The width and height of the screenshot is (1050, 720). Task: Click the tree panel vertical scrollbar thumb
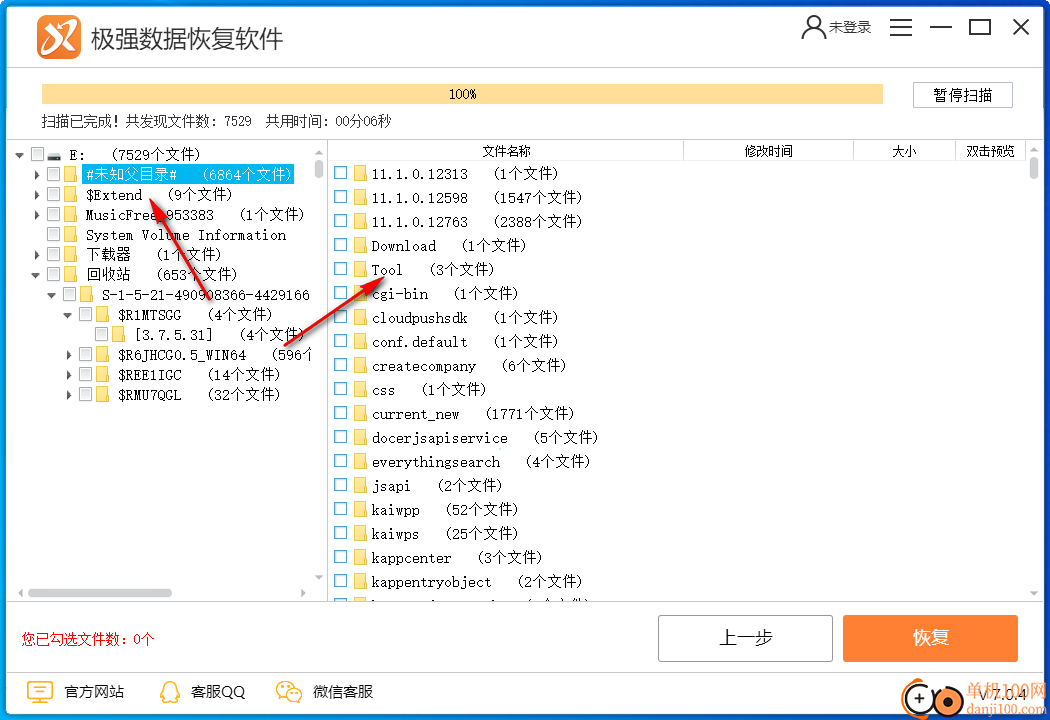[319, 167]
